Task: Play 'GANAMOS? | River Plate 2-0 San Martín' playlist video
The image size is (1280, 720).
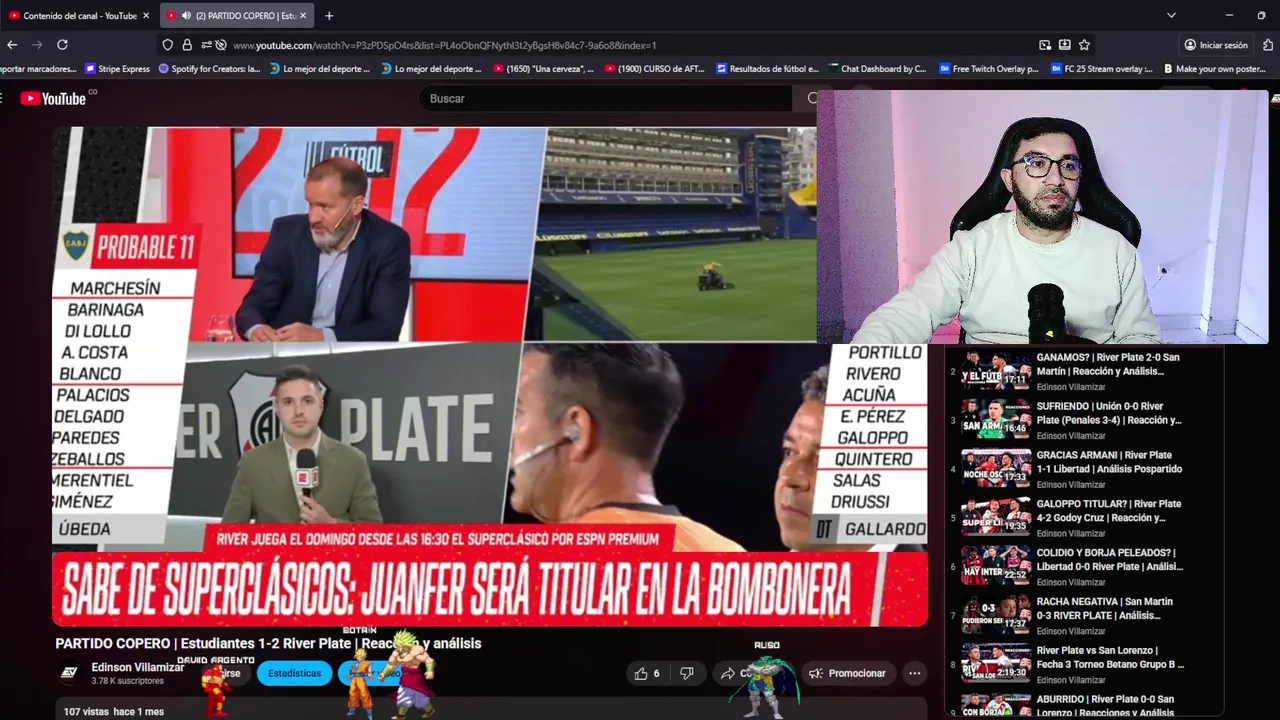Action: pyautogui.click(x=1085, y=371)
